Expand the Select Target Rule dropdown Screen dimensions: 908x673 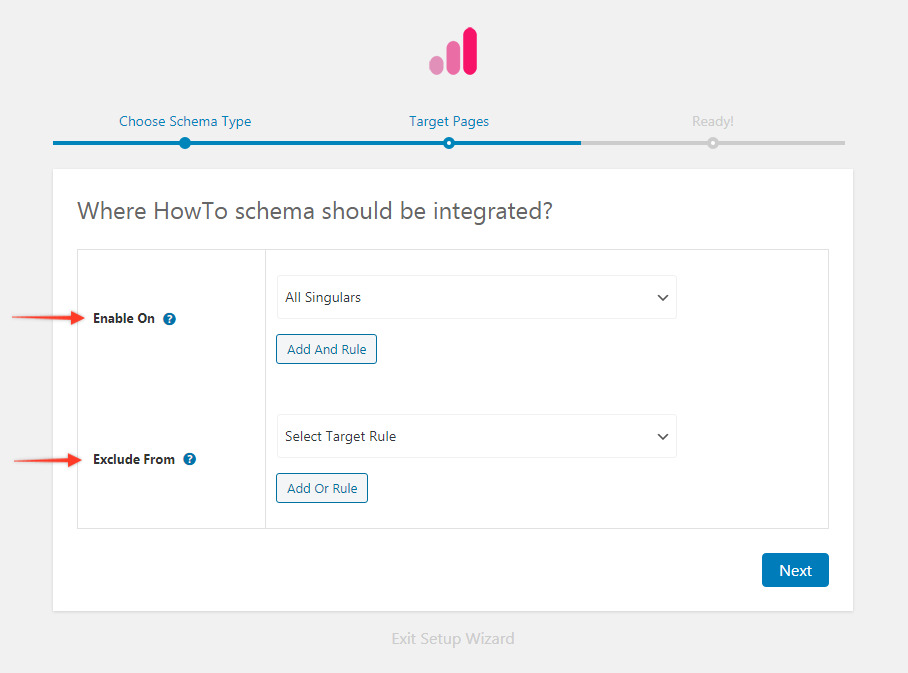[476, 436]
